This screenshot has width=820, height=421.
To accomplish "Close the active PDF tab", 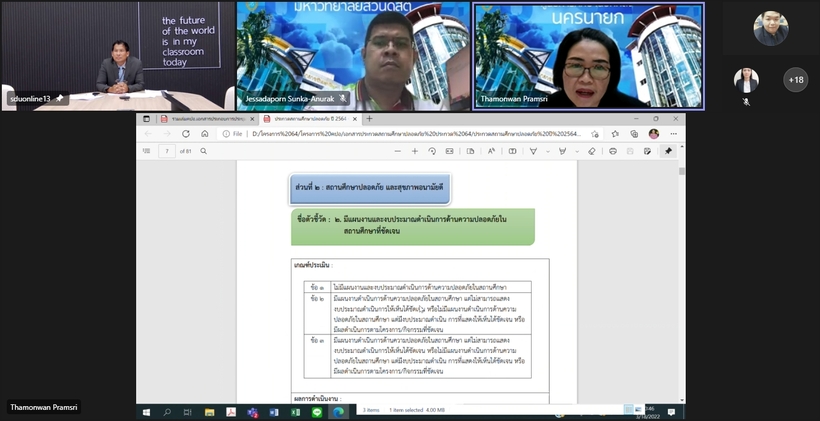I will (x=355, y=119).
